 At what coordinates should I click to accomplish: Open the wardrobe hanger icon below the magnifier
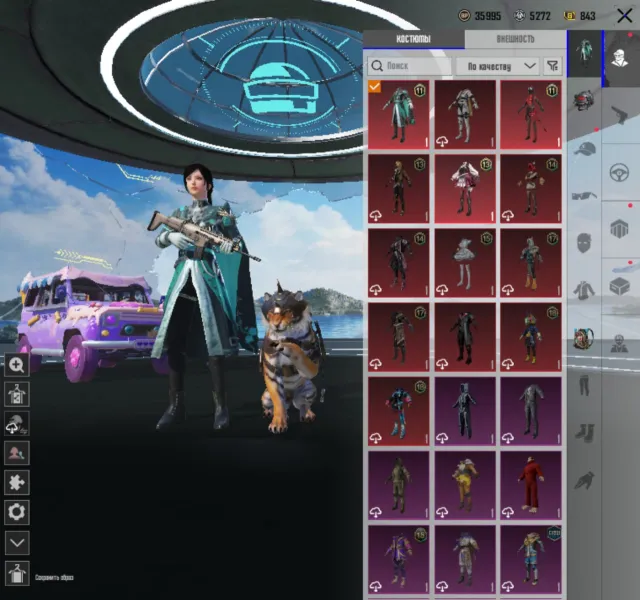pos(17,394)
